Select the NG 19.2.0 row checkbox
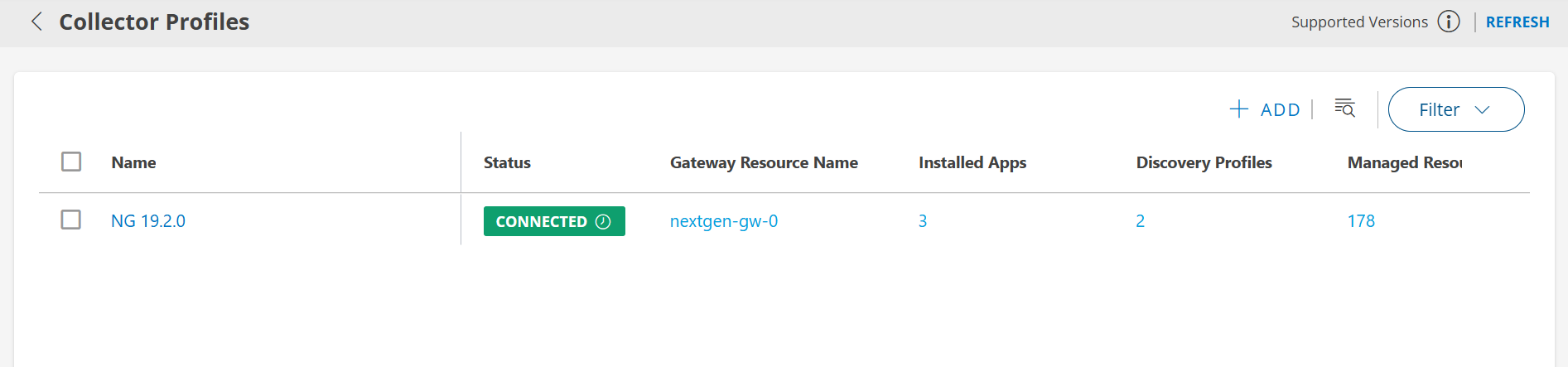This screenshot has width=1568, height=367. (71, 220)
